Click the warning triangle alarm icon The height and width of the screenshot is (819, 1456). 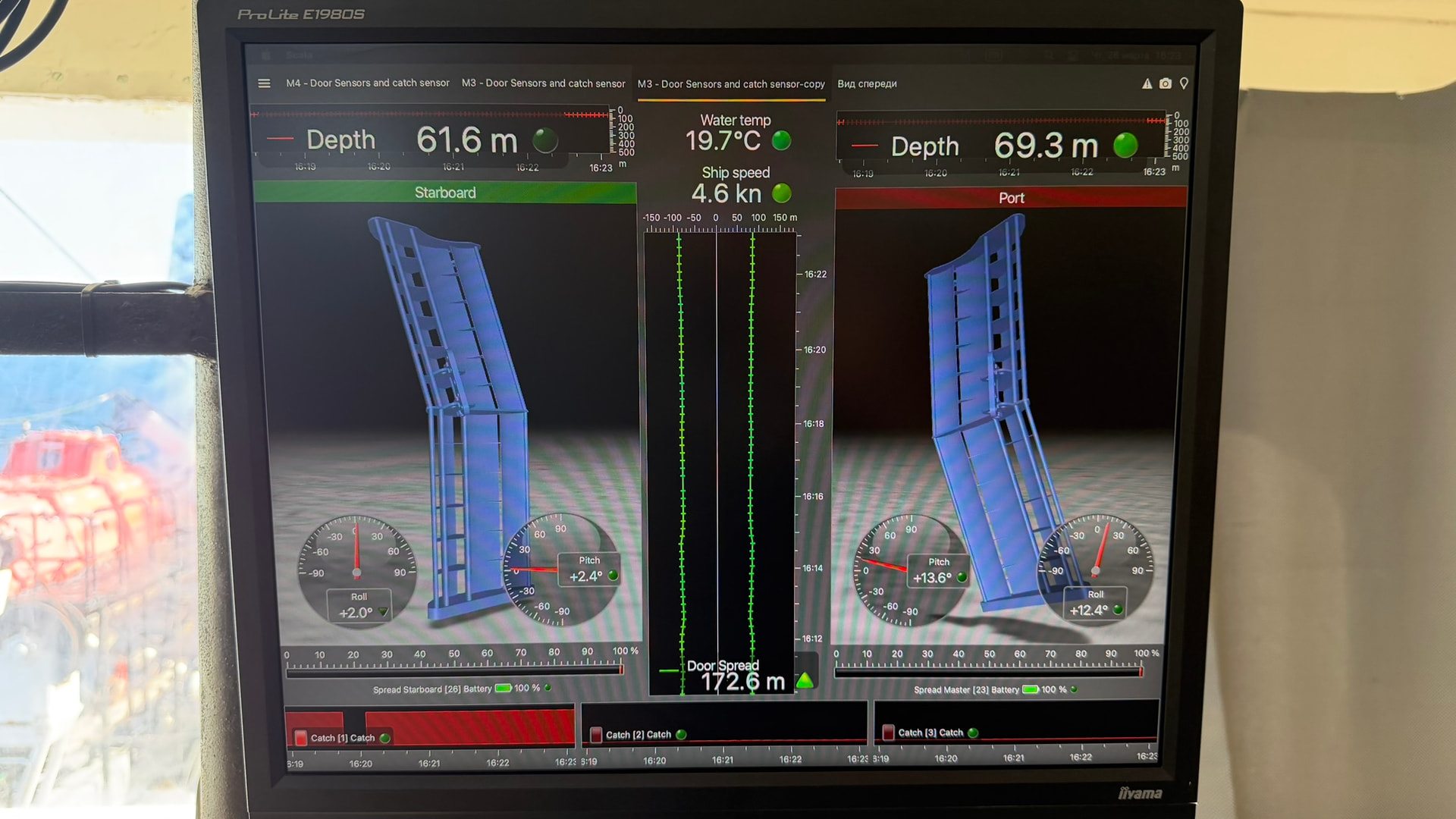pos(1147,83)
